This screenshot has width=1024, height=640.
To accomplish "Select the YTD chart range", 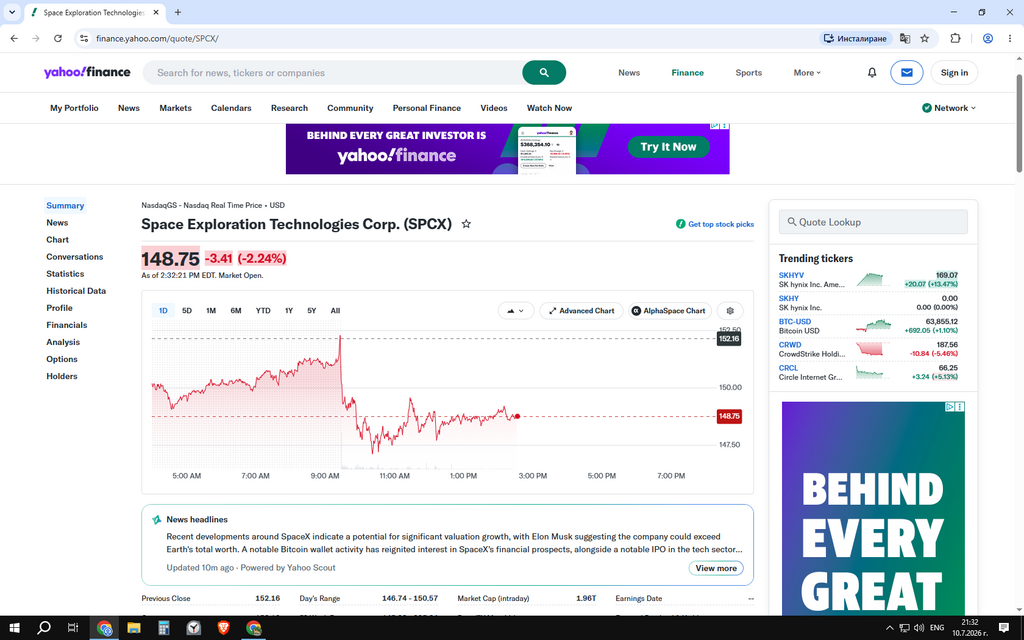I will 263,311.
